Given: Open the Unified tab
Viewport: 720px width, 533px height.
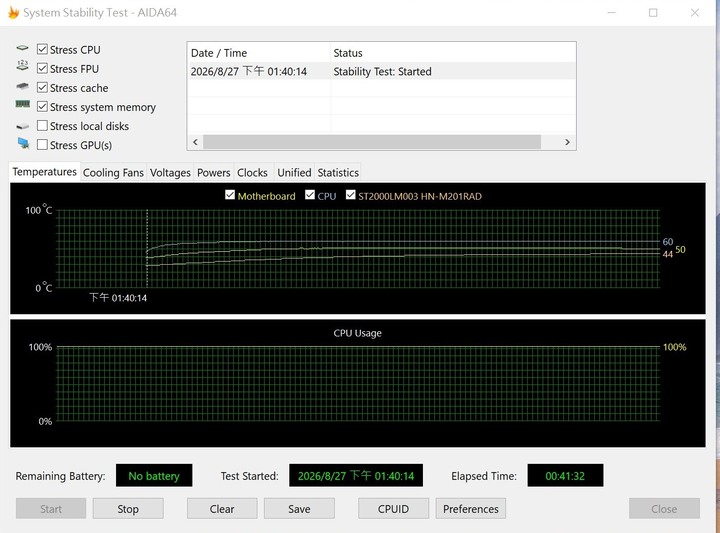Looking at the screenshot, I should tap(294, 173).
